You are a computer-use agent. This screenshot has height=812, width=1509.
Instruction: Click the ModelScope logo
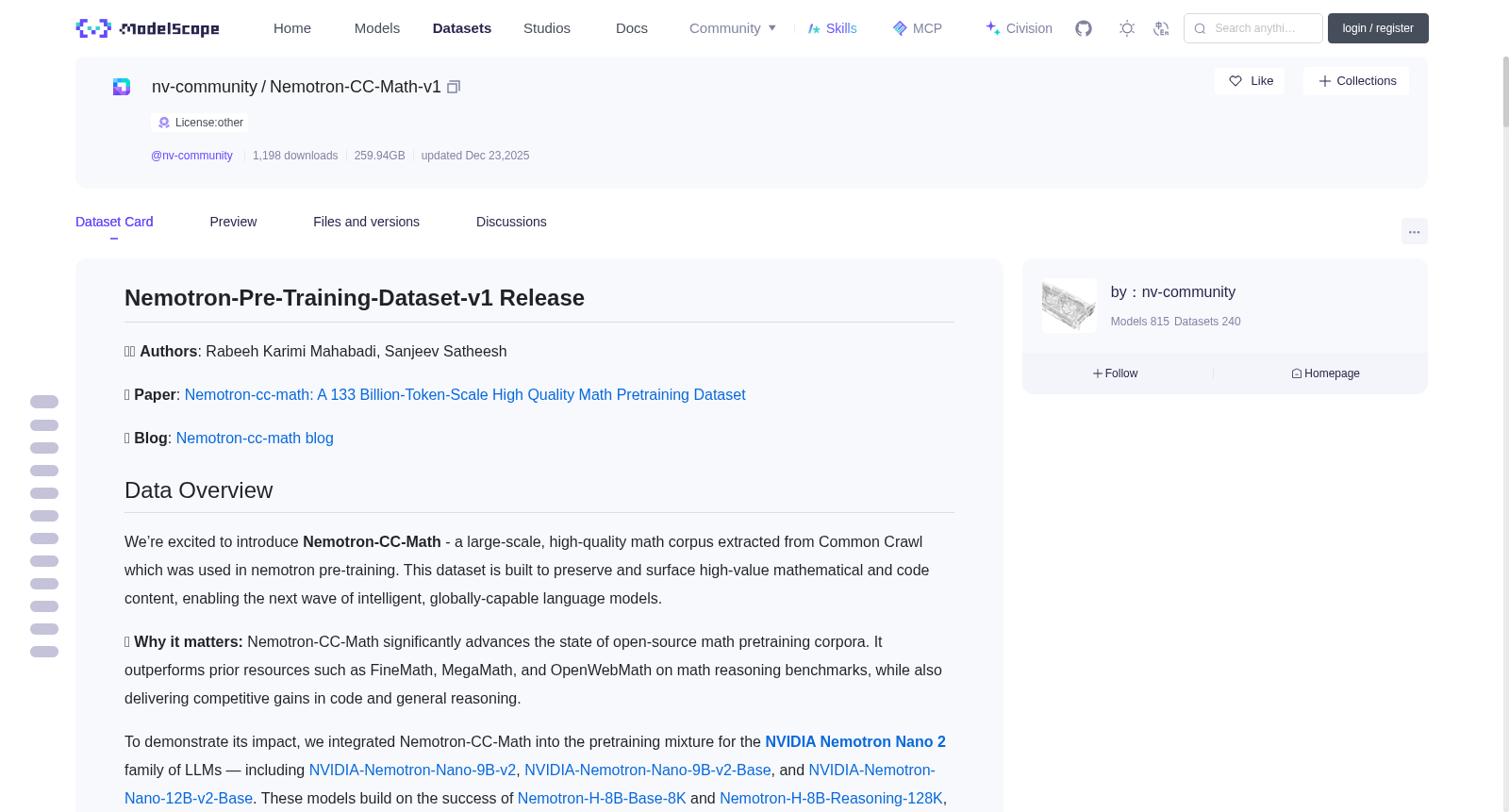point(147,28)
